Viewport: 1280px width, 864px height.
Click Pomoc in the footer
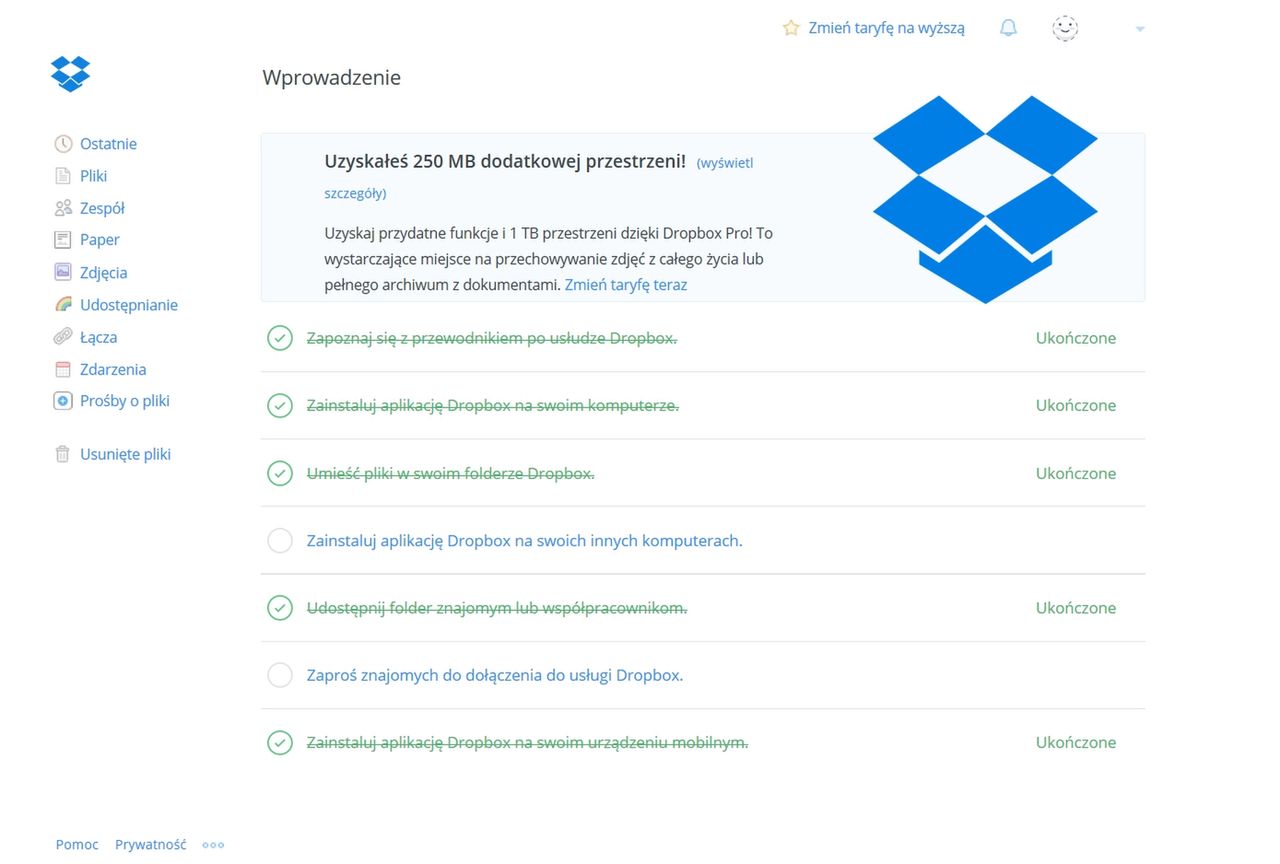pos(77,845)
